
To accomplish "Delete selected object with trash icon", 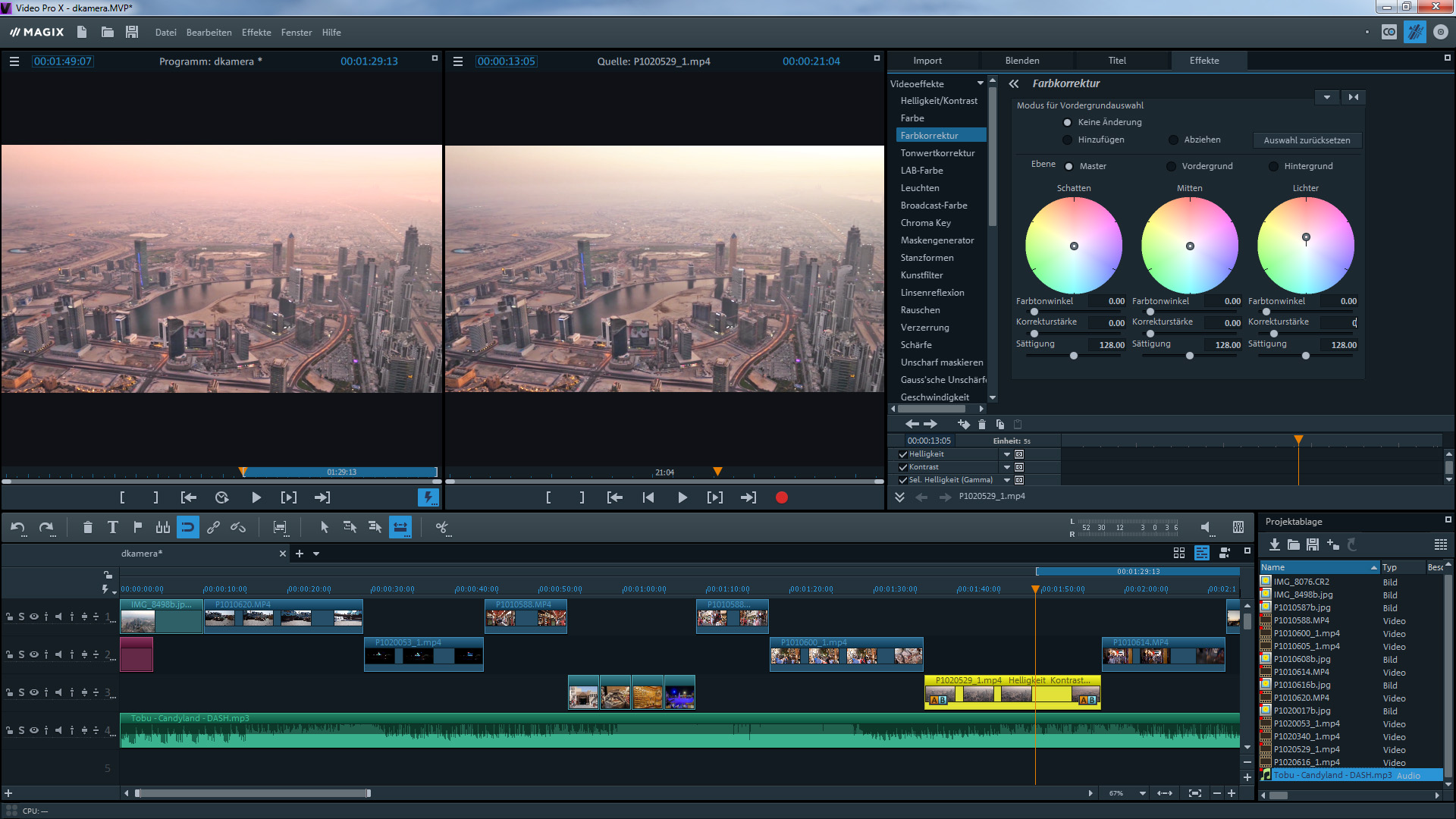I will [x=87, y=527].
